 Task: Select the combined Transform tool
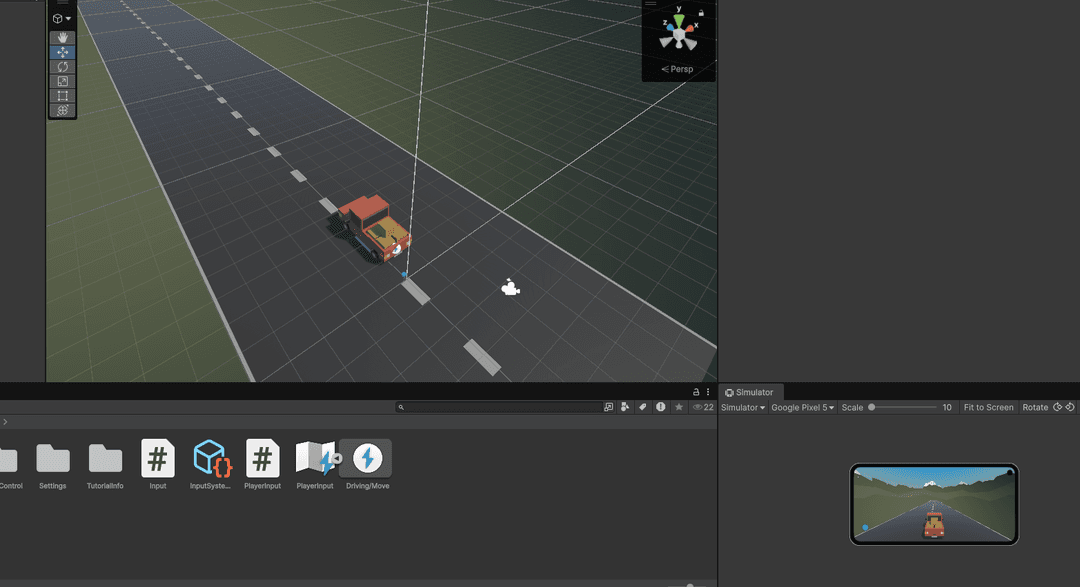[x=62, y=110]
